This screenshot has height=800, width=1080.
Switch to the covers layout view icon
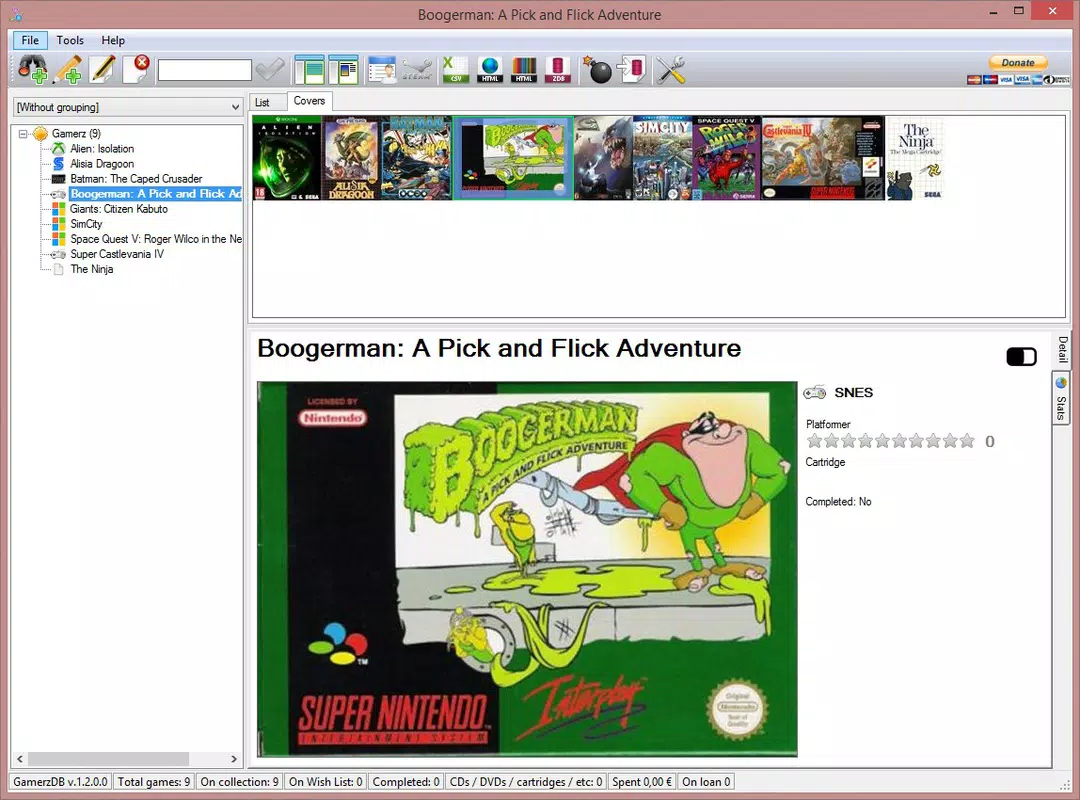344,70
